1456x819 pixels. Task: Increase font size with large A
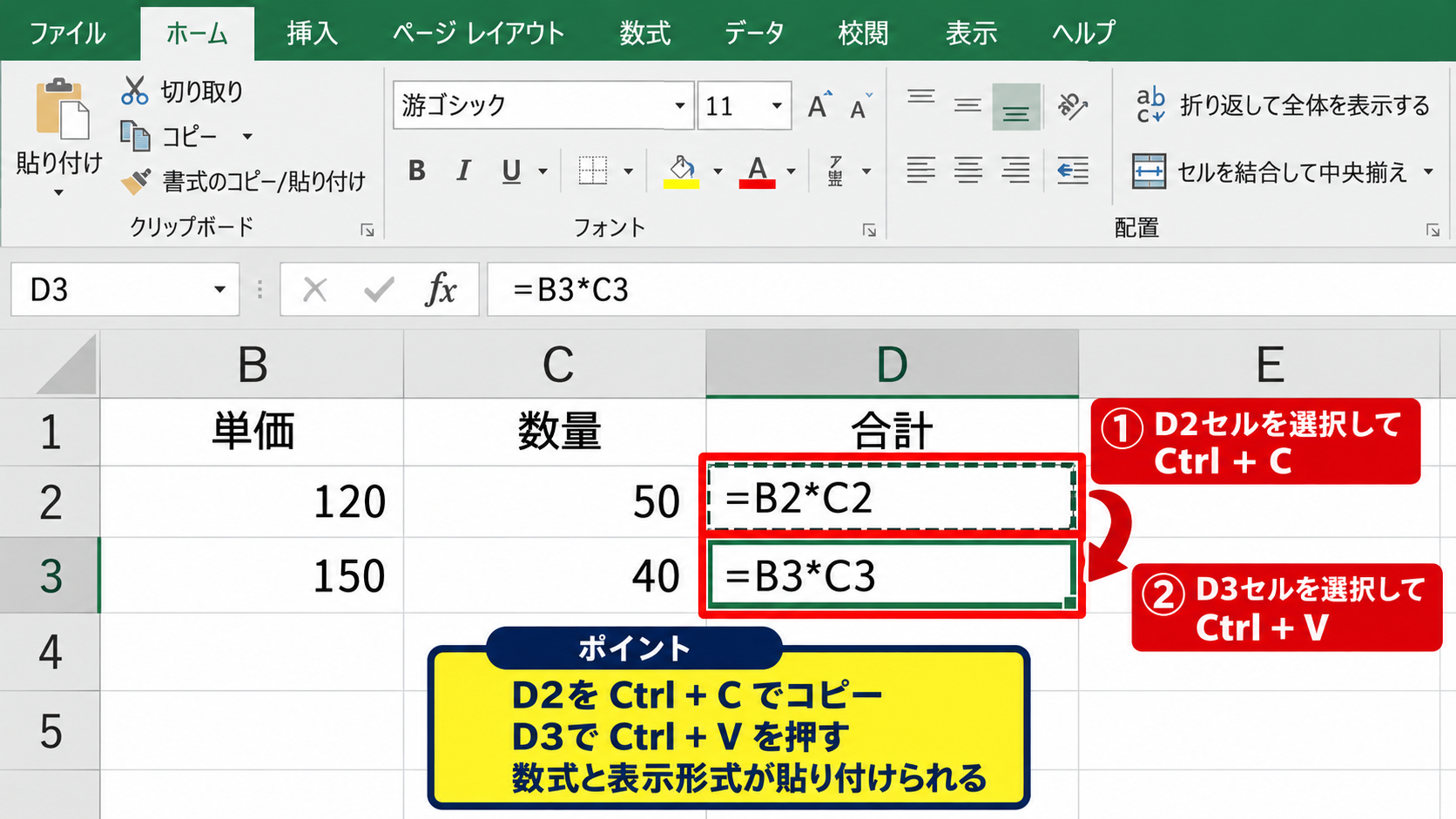pyautogui.click(x=819, y=105)
